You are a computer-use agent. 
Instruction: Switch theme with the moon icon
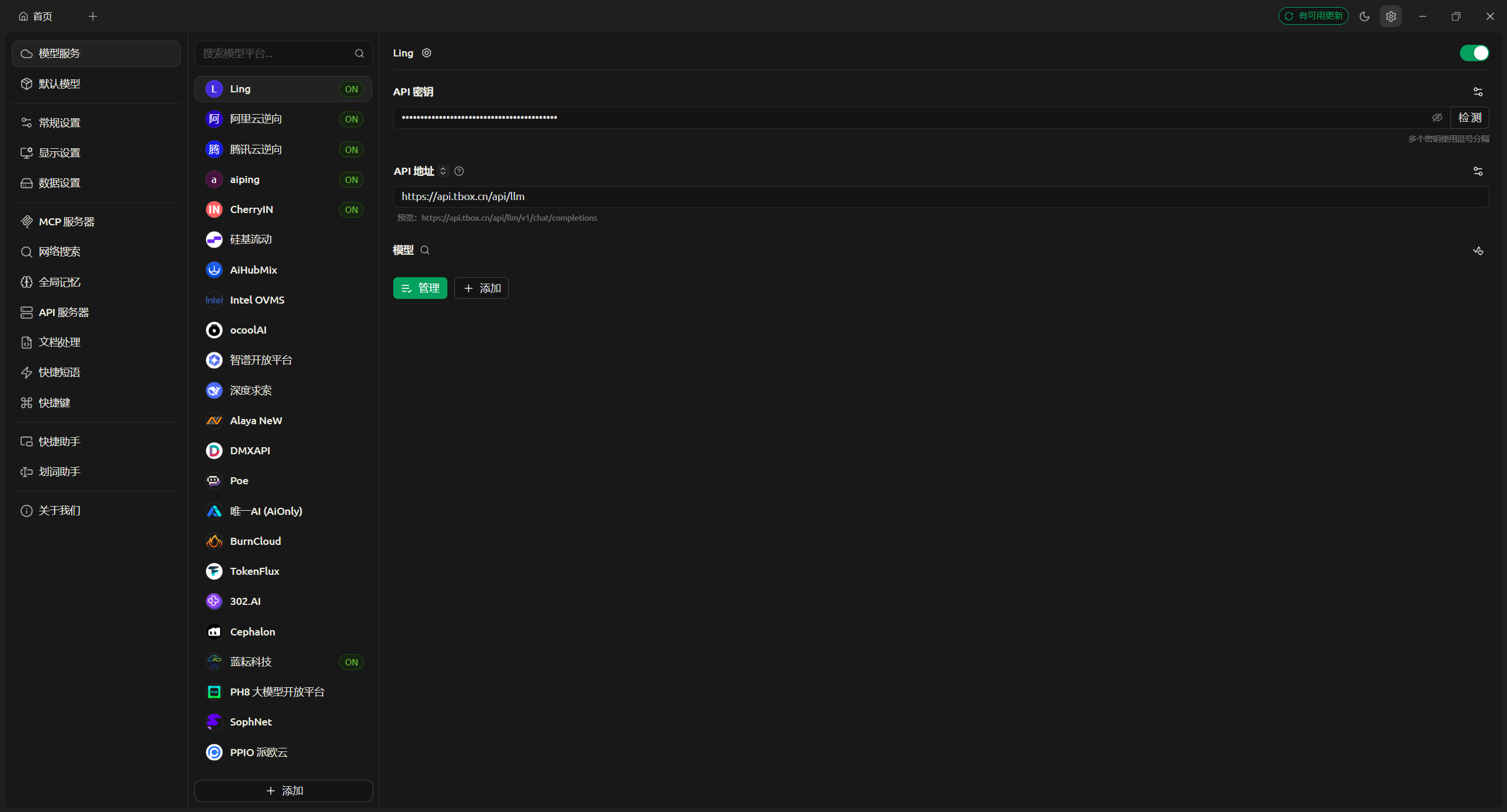click(x=1365, y=16)
